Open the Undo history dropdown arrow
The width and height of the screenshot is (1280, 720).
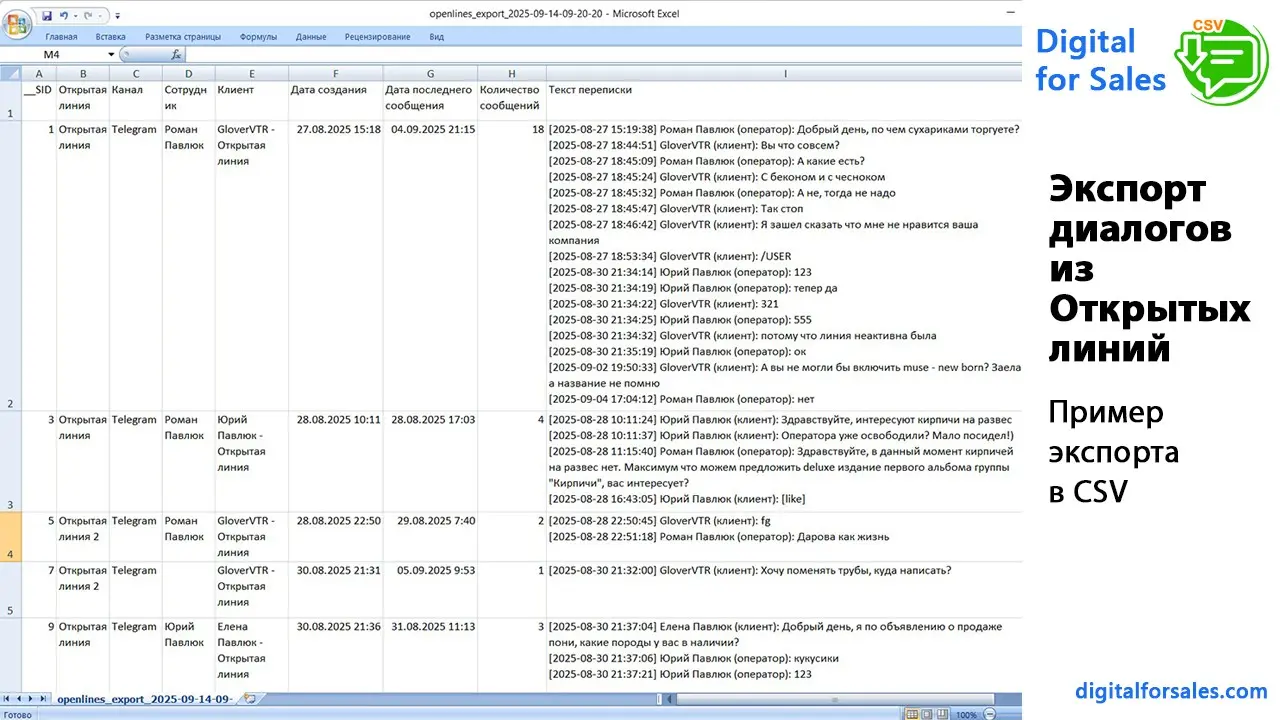click(74, 15)
